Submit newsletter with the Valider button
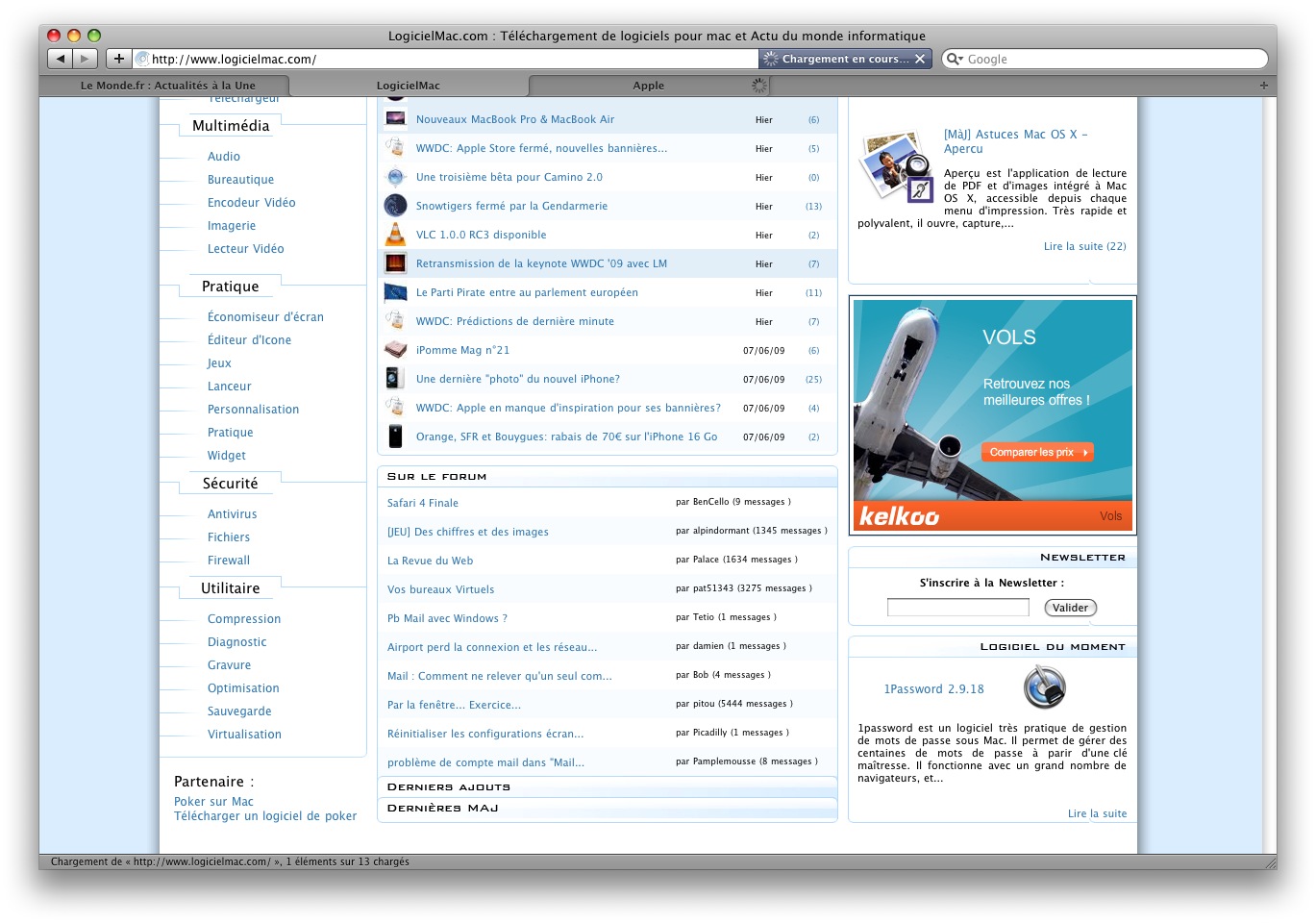 (1070, 608)
